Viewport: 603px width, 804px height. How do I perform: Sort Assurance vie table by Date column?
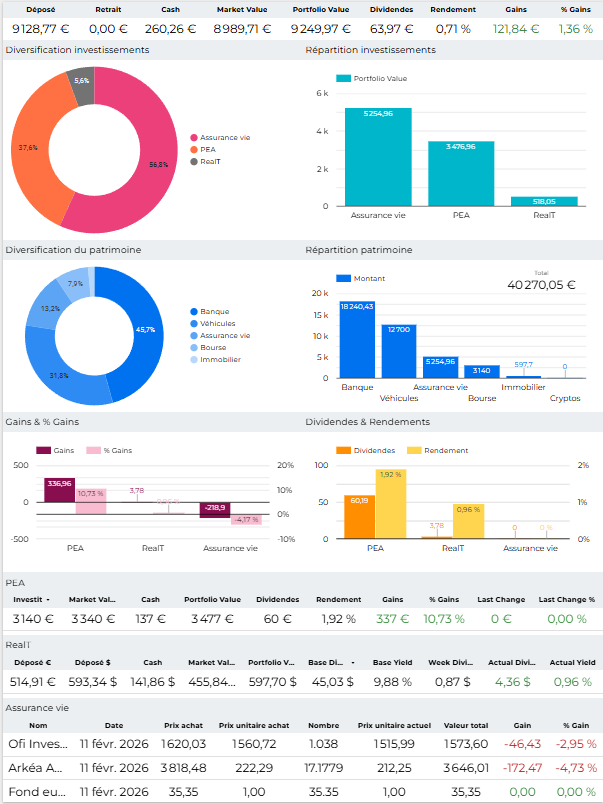pyautogui.click(x=113, y=725)
